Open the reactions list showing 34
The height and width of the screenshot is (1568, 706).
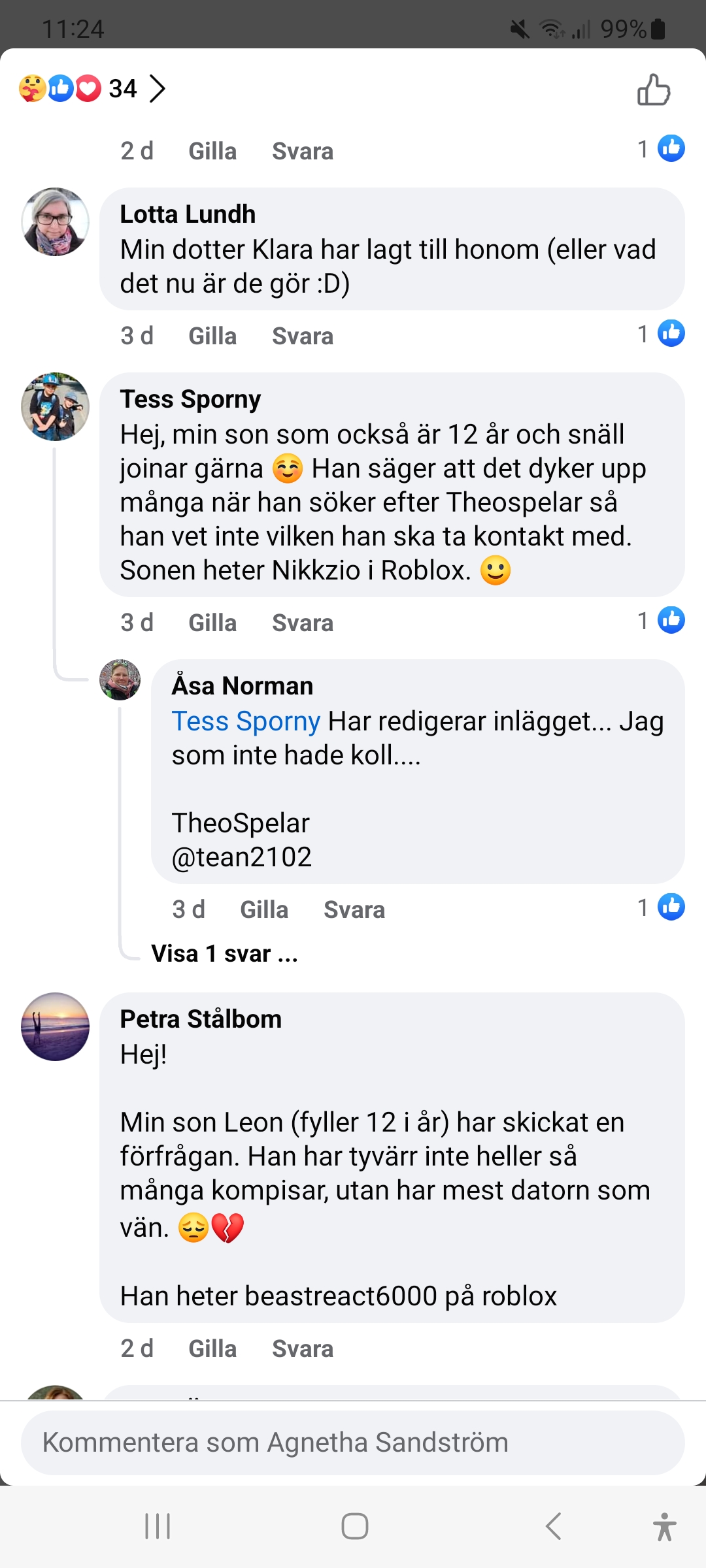click(93, 89)
